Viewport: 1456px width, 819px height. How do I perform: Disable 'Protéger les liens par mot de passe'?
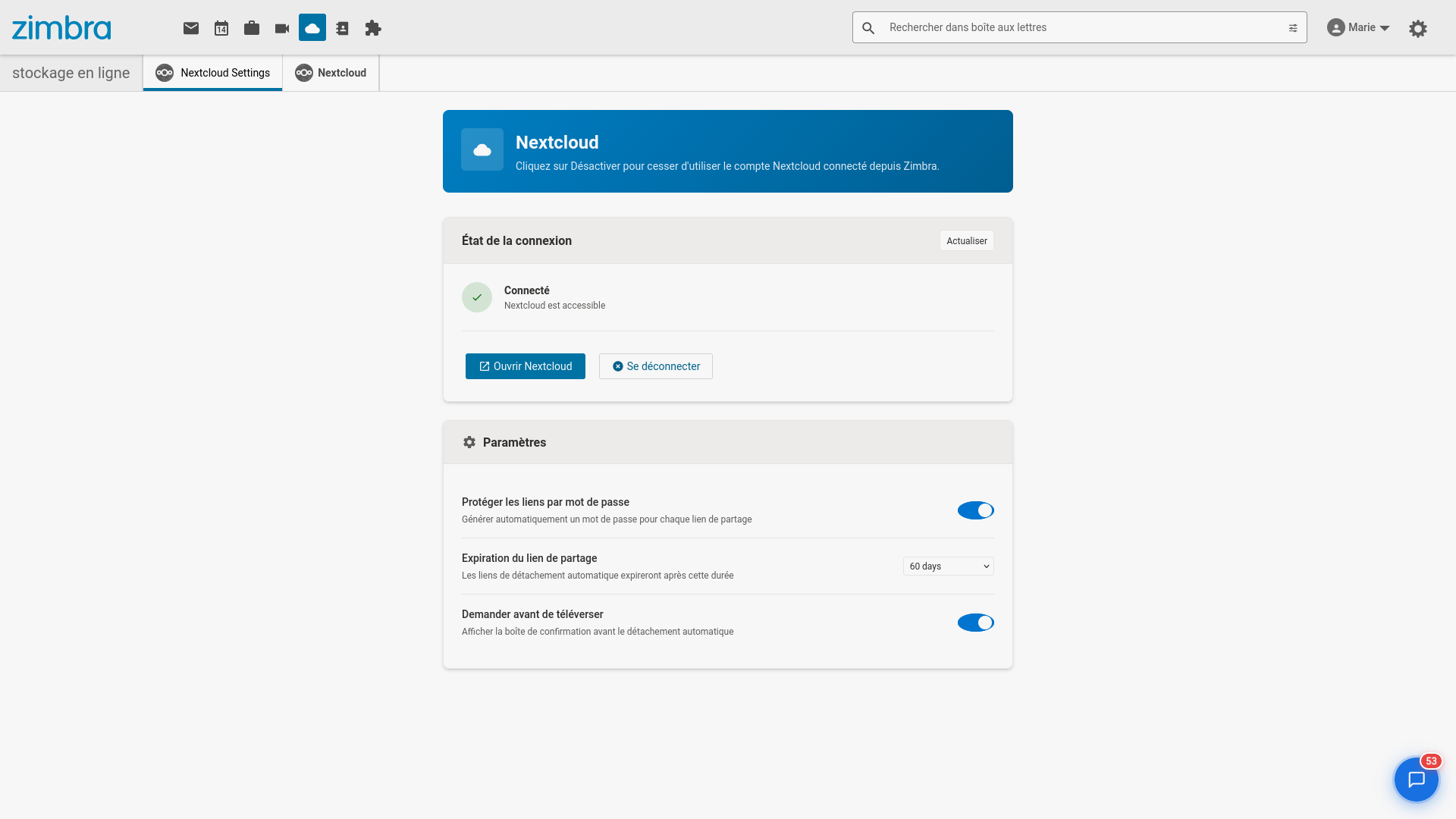click(975, 510)
